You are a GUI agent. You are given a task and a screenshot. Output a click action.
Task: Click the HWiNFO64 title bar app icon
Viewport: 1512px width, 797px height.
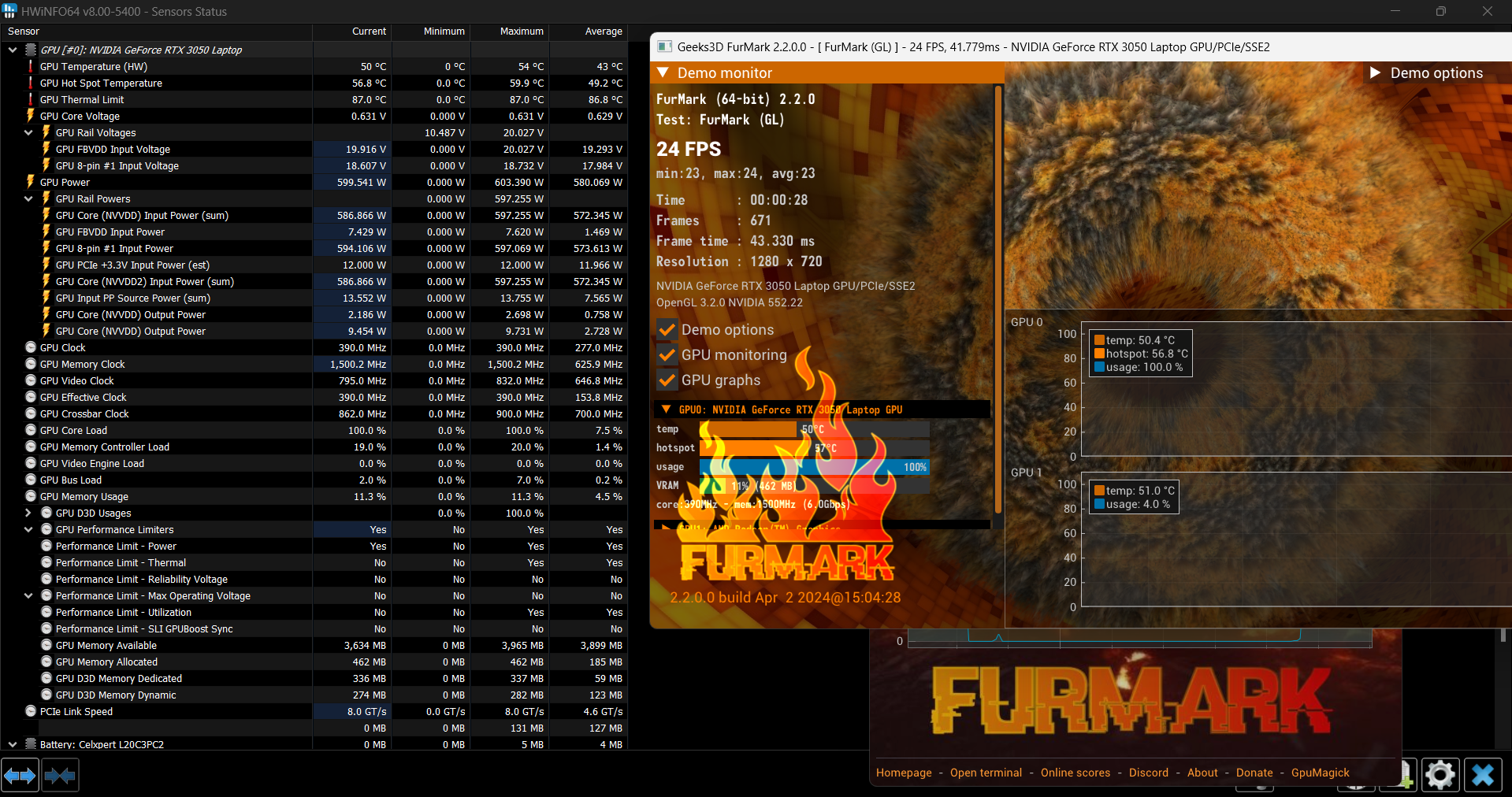(x=9, y=11)
